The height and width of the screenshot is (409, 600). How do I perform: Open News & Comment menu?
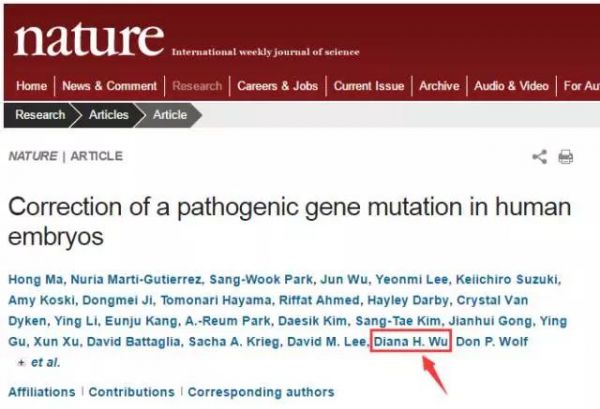[x=109, y=86]
